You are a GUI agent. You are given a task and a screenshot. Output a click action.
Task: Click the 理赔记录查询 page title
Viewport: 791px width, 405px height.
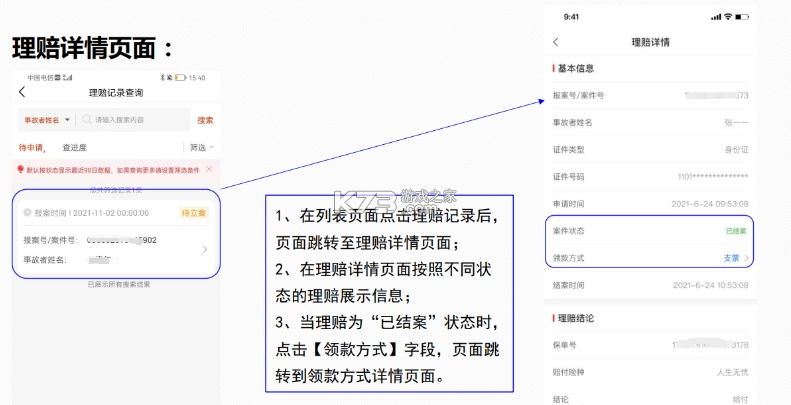pos(116,93)
